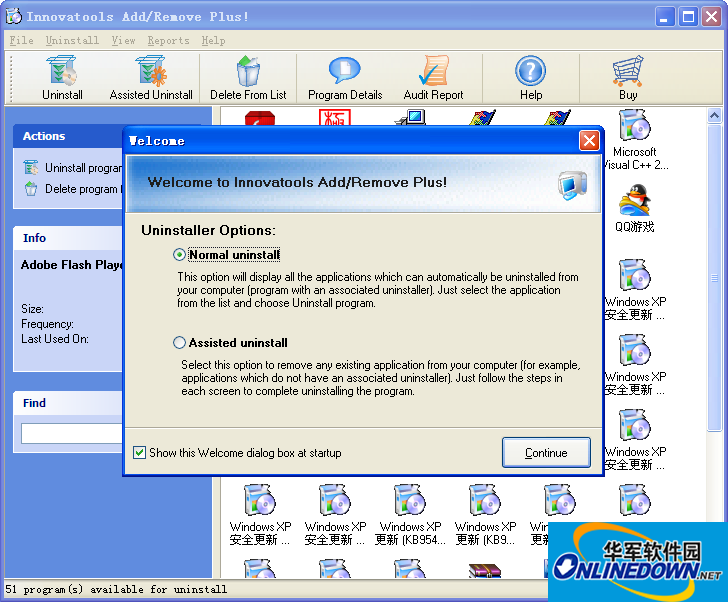Close the Welcome dialog
This screenshot has height=602, width=728.
coord(589,141)
